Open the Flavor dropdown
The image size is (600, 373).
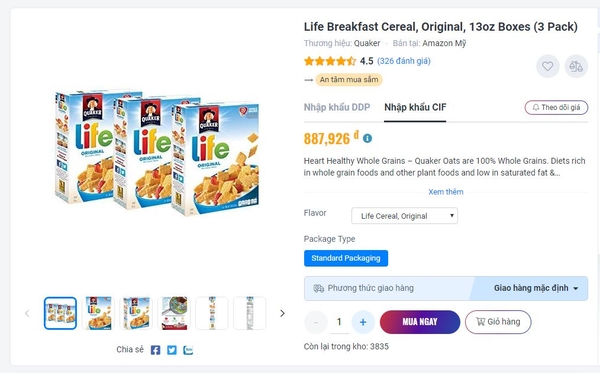(404, 216)
